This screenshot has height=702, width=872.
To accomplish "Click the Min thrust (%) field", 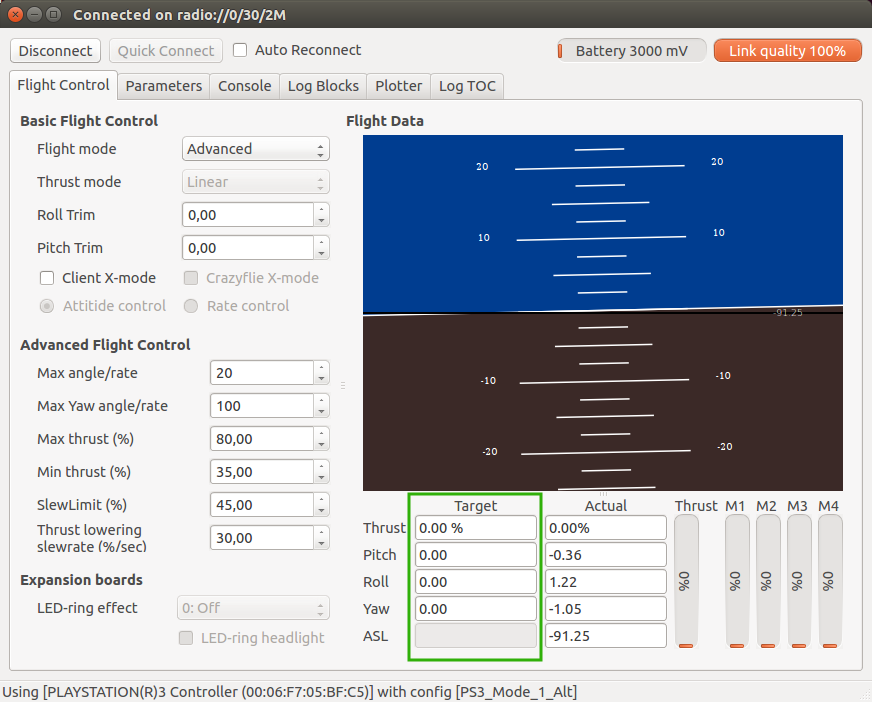I will click(261, 472).
